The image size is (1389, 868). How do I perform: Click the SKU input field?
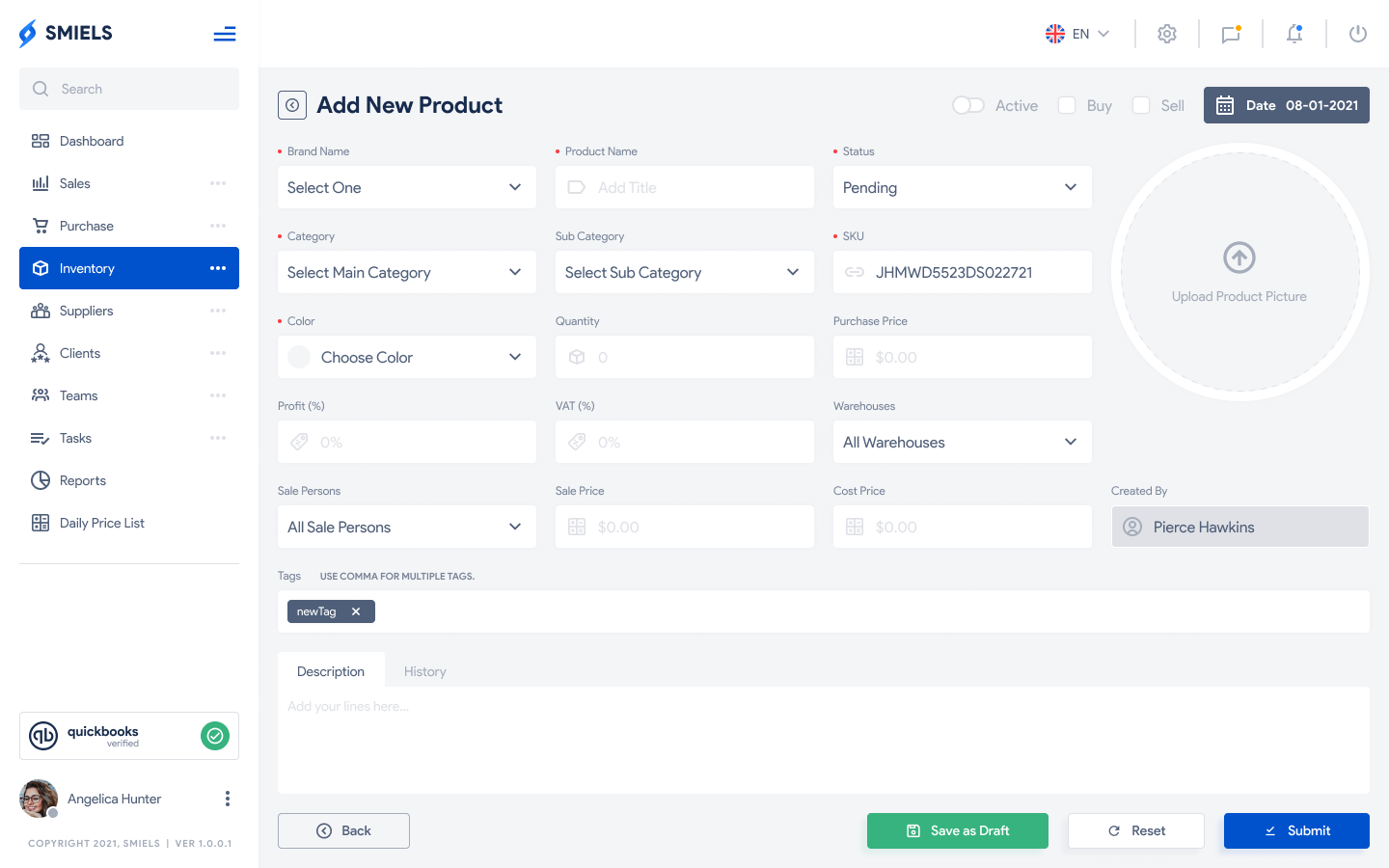[963, 272]
